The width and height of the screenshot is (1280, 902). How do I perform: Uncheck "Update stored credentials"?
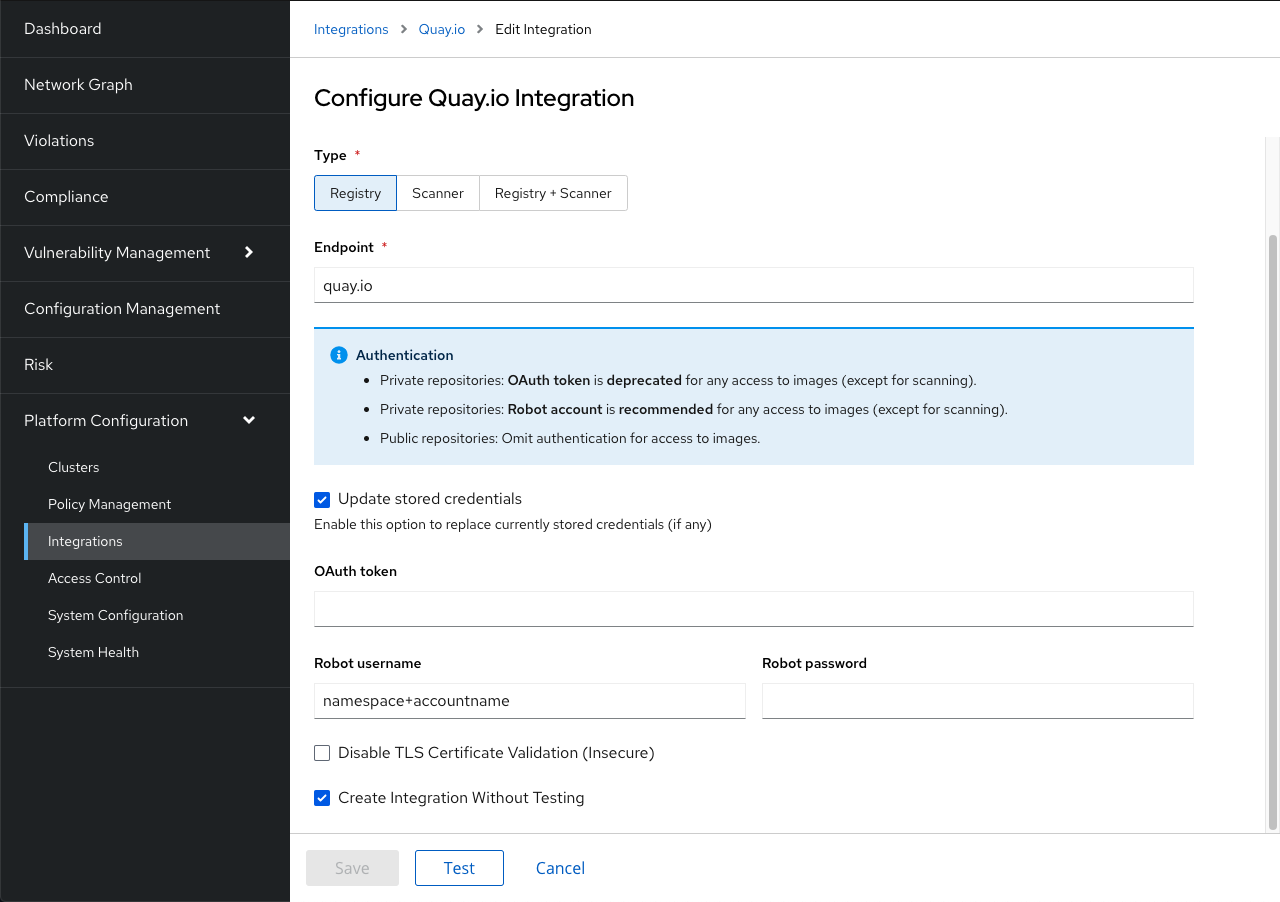pyautogui.click(x=322, y=499)
